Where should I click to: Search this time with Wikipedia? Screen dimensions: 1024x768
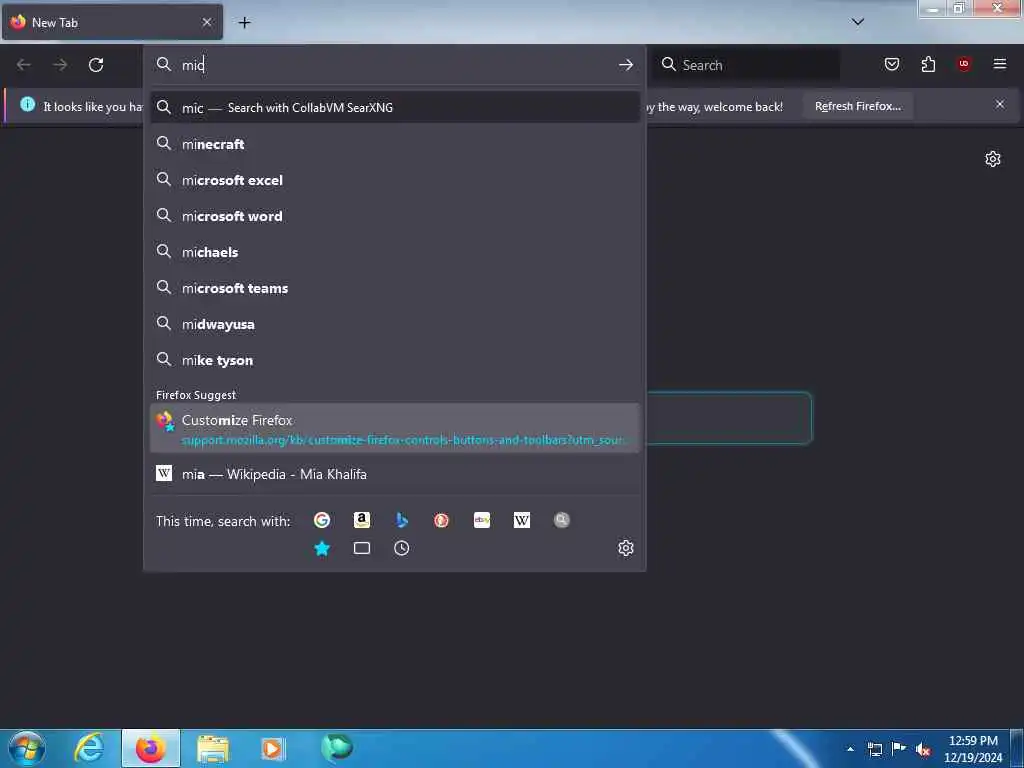tap(522, 520)
